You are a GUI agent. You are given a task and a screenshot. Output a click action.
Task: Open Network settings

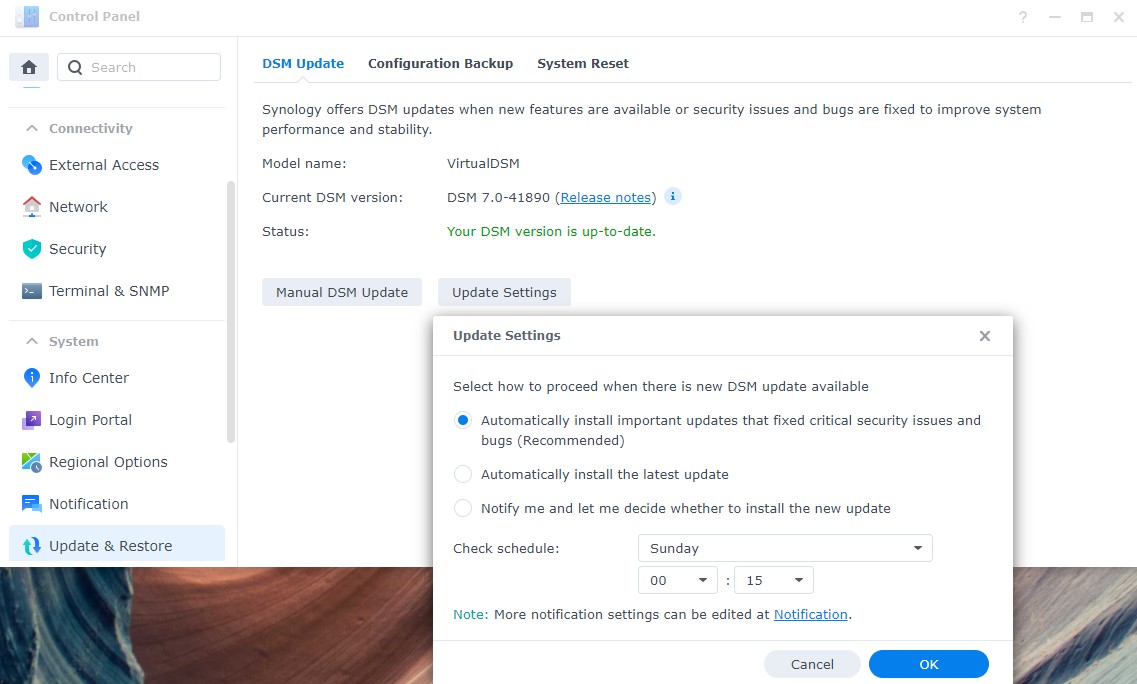pos(117,207)
